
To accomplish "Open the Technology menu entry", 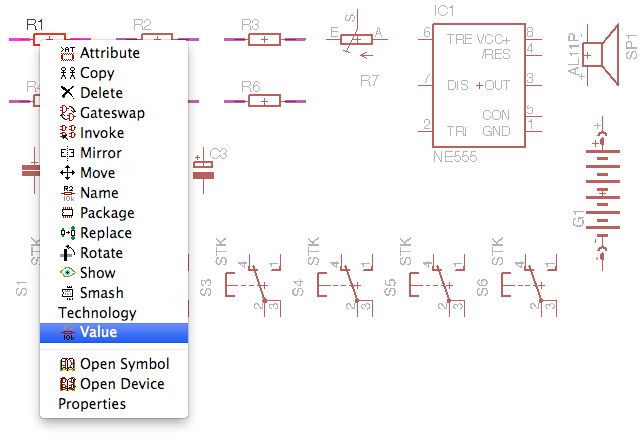I will point(97,313).
